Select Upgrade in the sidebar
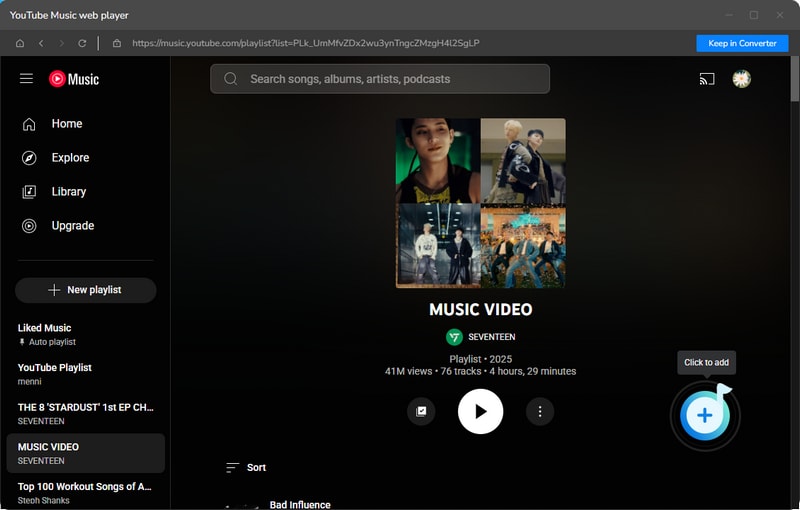The height and width of the screenshot is (510, 800). 72,226
